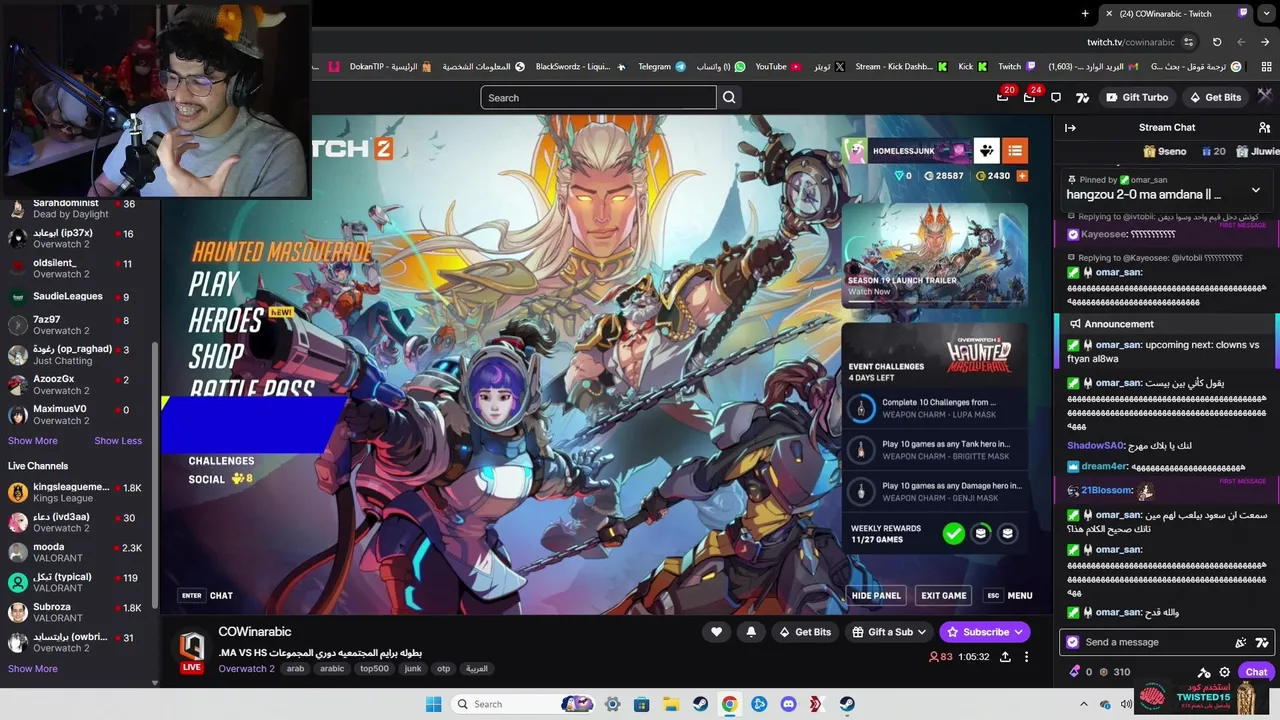Screen dimensions: 1280x720
Task: Open chat settings gear icon
Action: coord(1224,672)
